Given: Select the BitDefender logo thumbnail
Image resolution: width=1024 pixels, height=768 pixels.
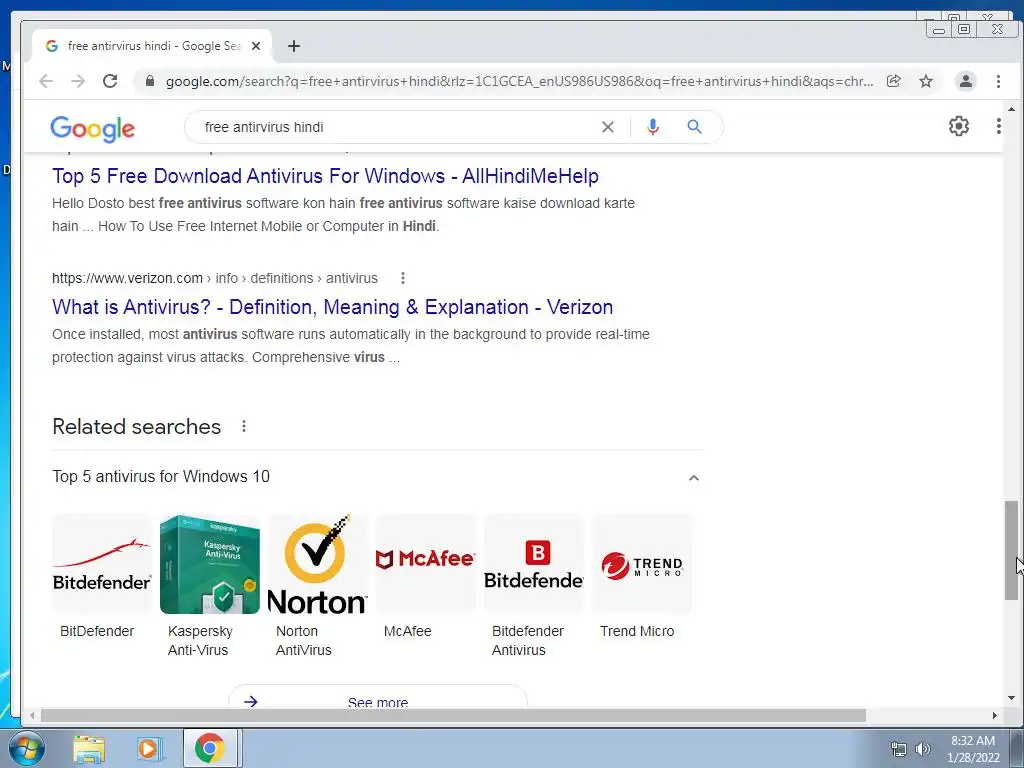Looking at the screenshot, I should pyautogui.click(x=102, y=564).
